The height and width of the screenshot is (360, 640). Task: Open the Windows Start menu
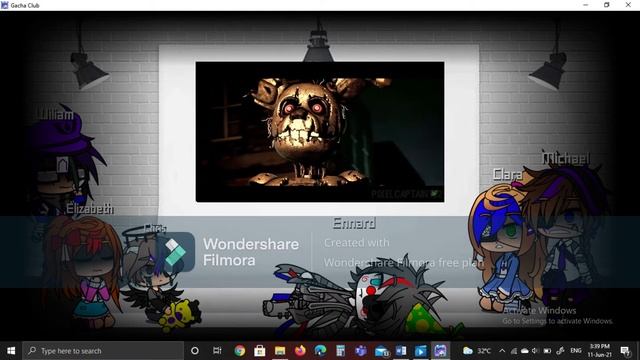[x=11, y=351]
